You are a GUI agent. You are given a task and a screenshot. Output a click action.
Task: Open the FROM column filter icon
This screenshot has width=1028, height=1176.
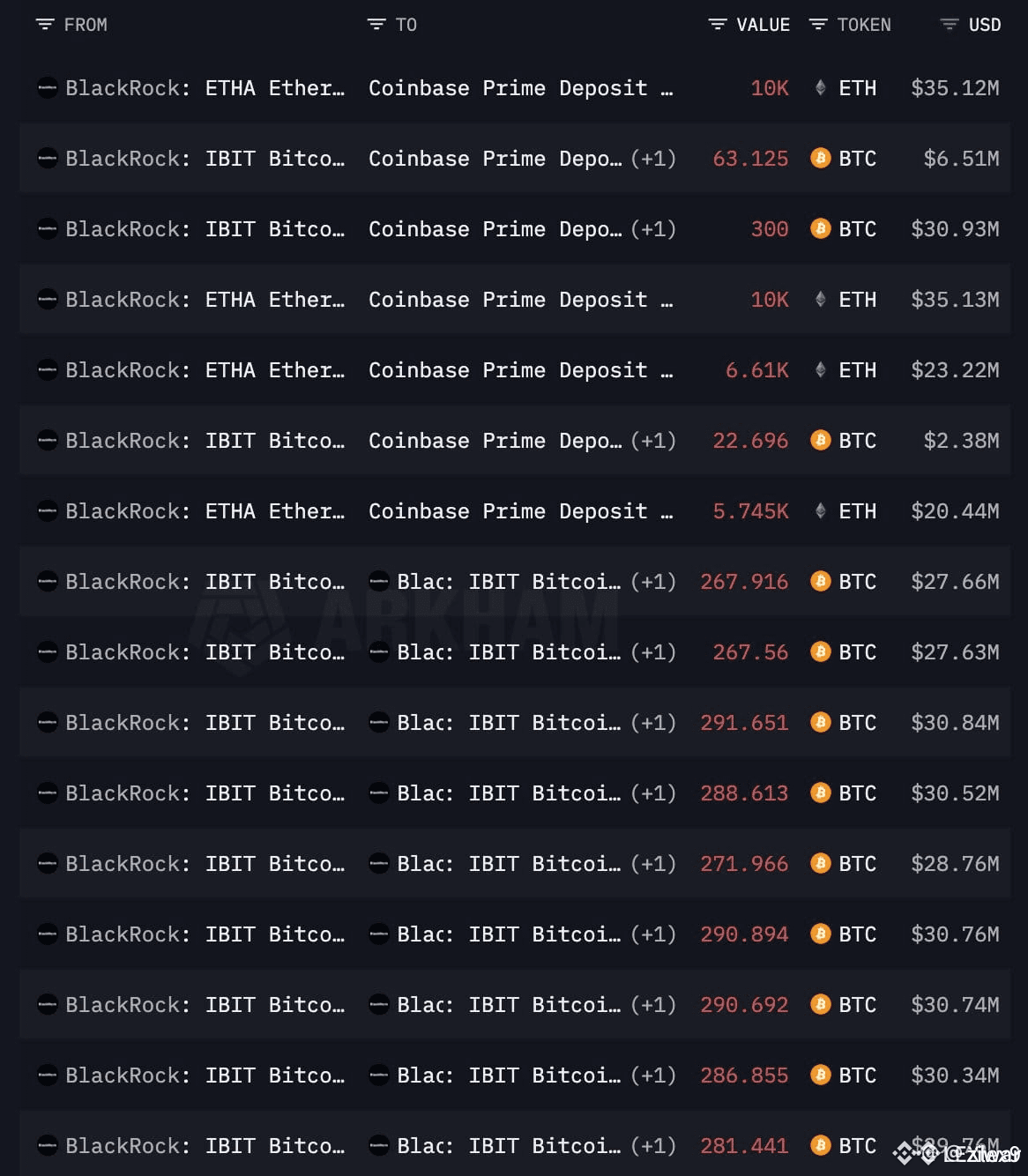(45, 25)
